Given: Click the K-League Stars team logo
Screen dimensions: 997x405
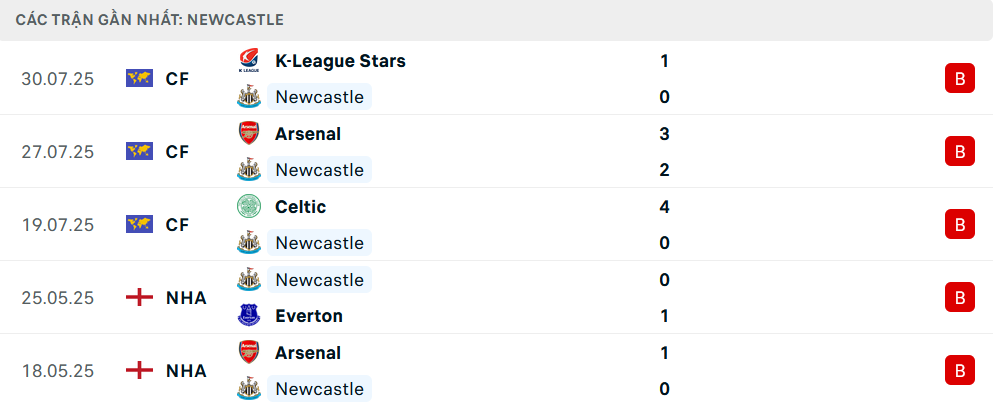Looking at the screenshot, I should click(249, 61).
